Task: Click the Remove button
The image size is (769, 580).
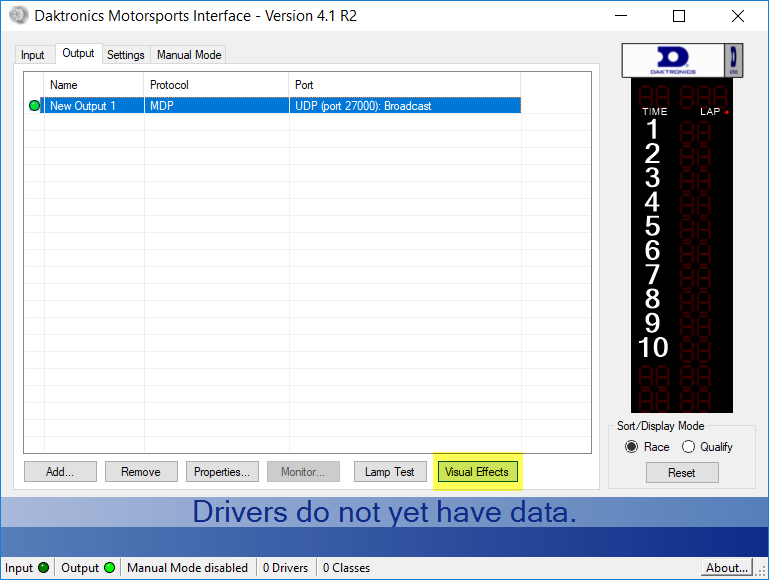Action: pyautogui.click(x=140, y=472)
